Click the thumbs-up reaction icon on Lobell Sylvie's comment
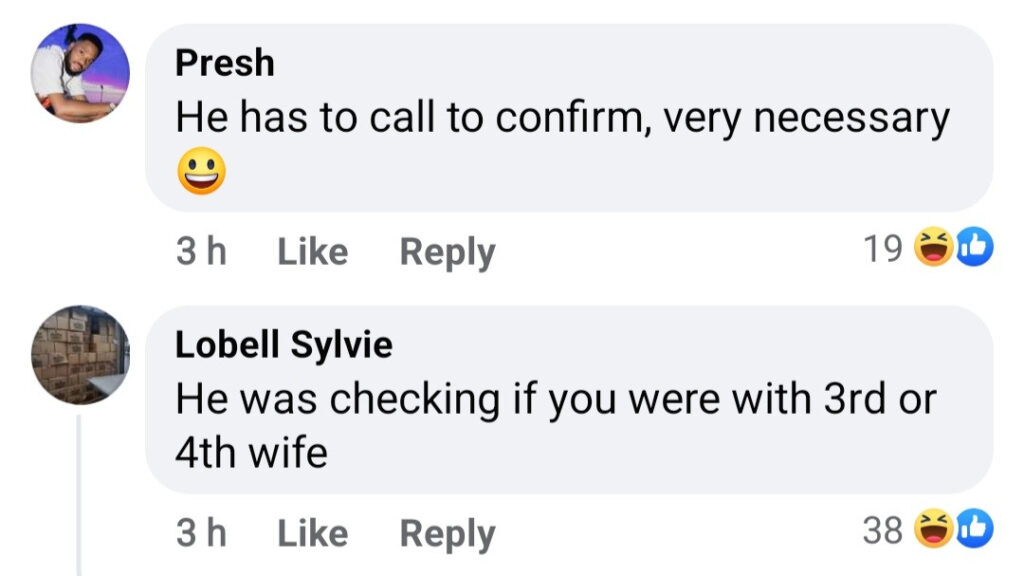The image size is (1024, 576). pos(973,530)
